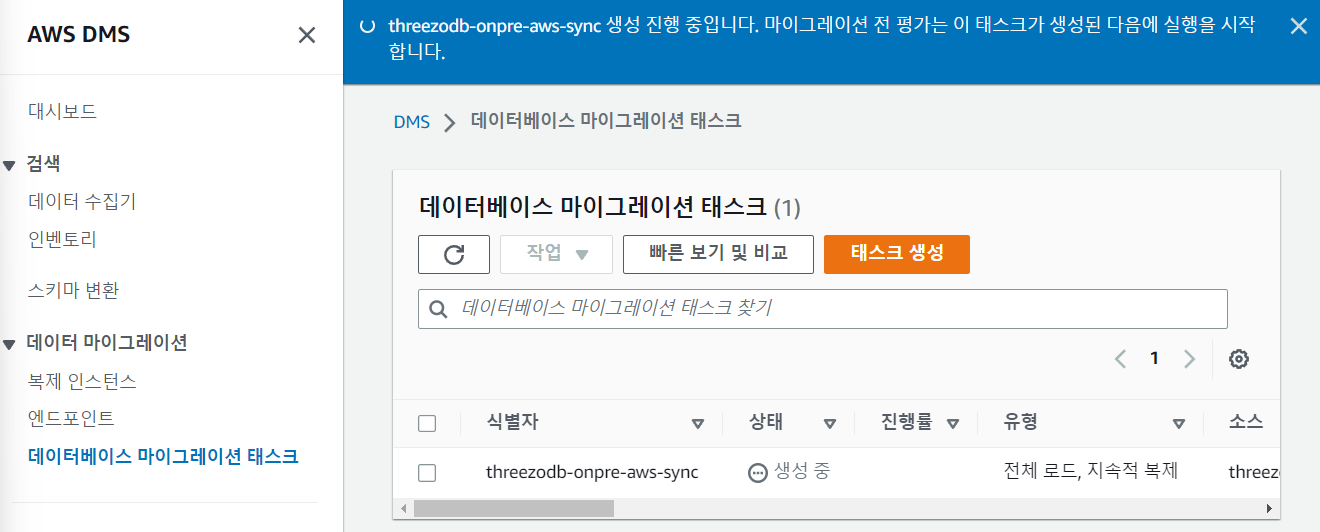Screen dimensions: 1320x532
Task: Open the 작업 actions dropdown
Action: point(556,254)
